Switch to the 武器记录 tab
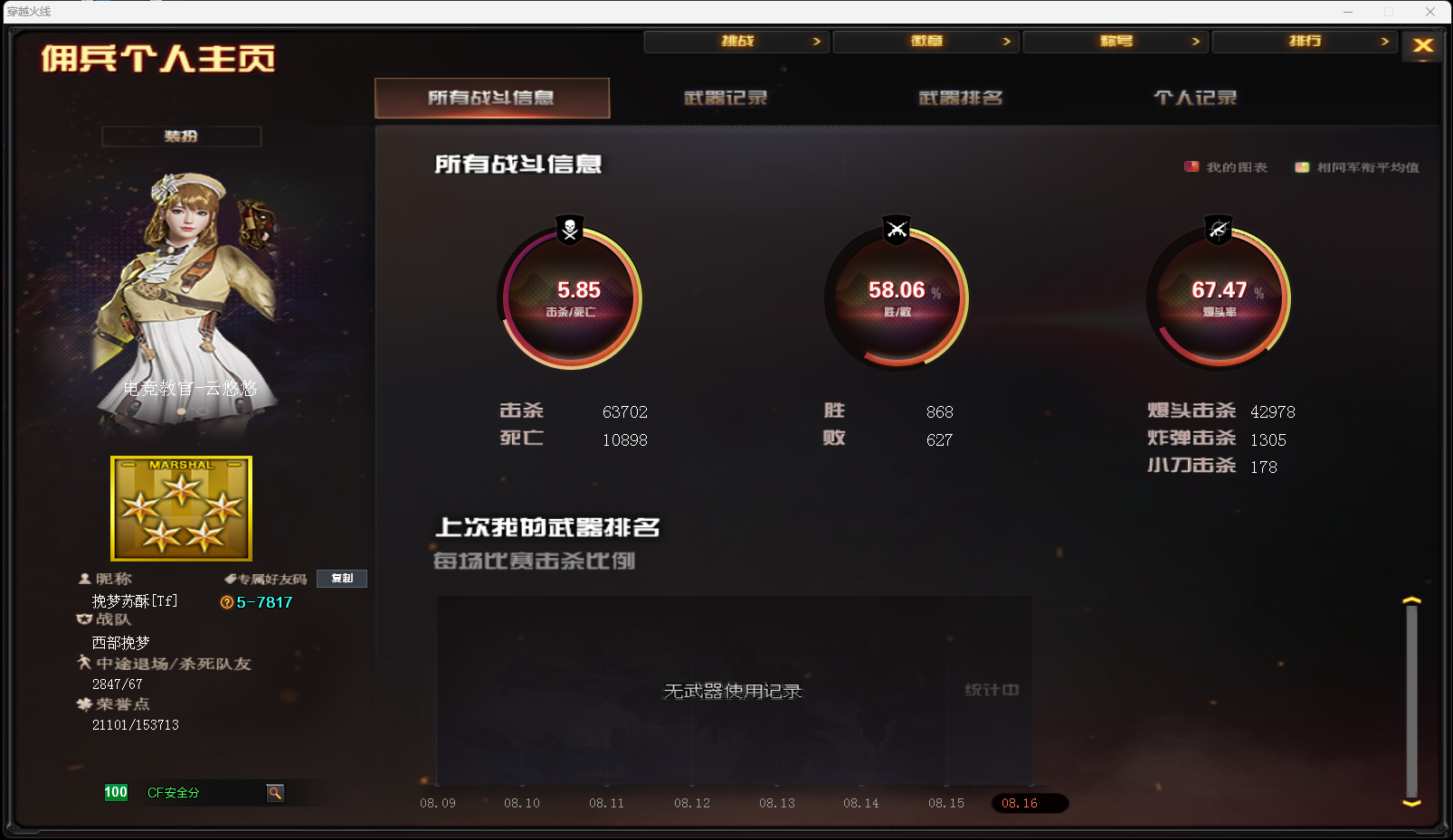Viewport: 1453px width, 840px height. pyautogui.click(x=726, y=98)
